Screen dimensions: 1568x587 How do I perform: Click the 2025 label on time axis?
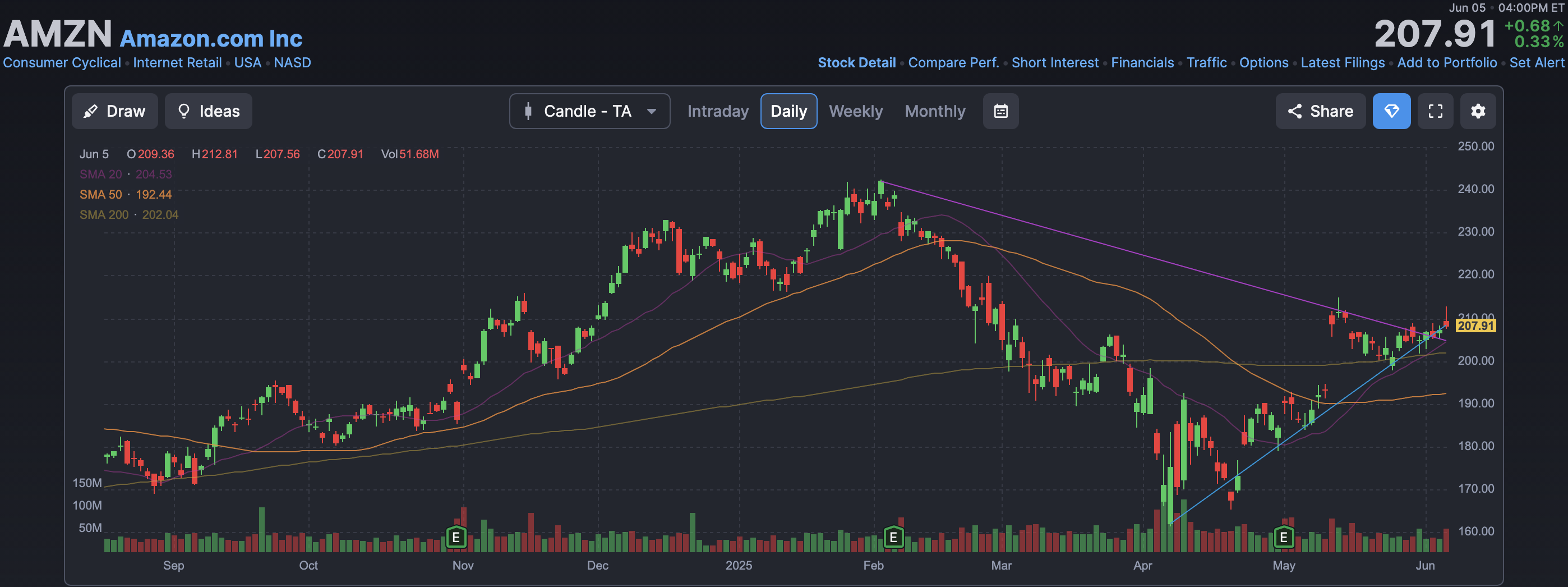click(739, 565)
